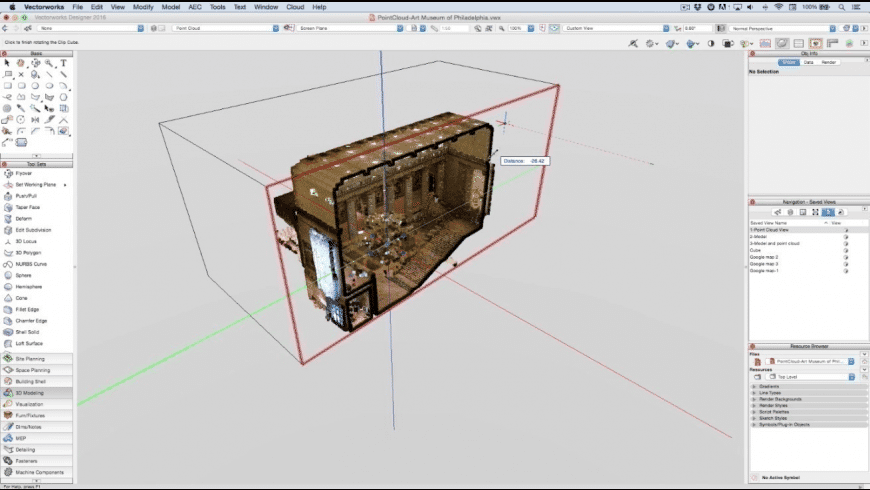Select the Sphere tool
This screenshot has width=870, height=490.
[x=23, y=275]
